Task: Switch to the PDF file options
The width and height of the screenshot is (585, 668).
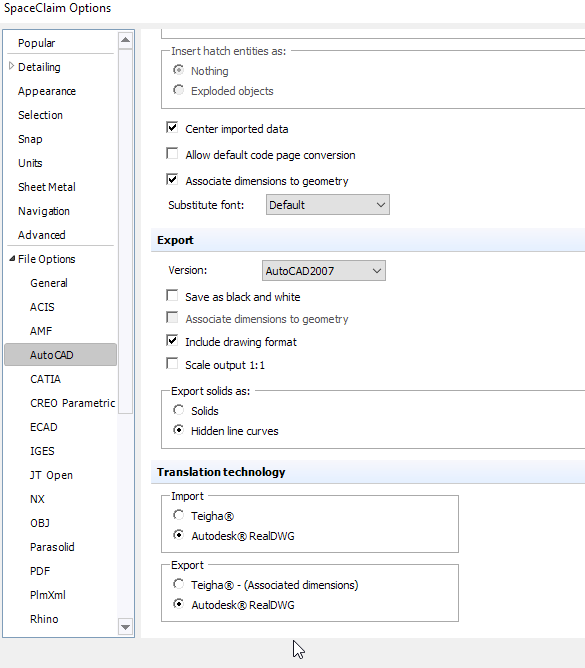Action: (40, 571)
